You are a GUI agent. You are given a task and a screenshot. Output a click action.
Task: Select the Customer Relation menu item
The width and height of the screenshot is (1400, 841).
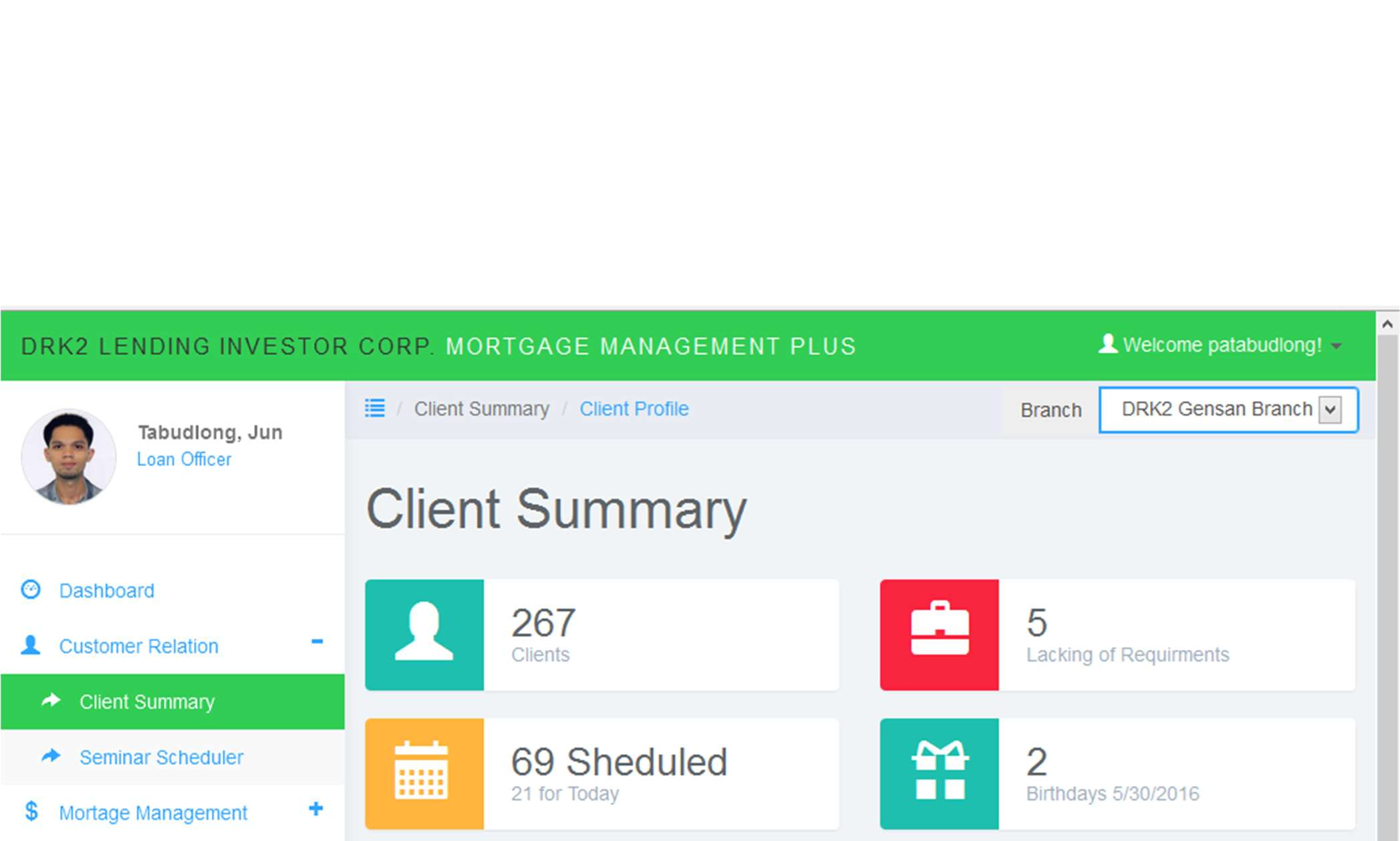click(x=138, y=646)
